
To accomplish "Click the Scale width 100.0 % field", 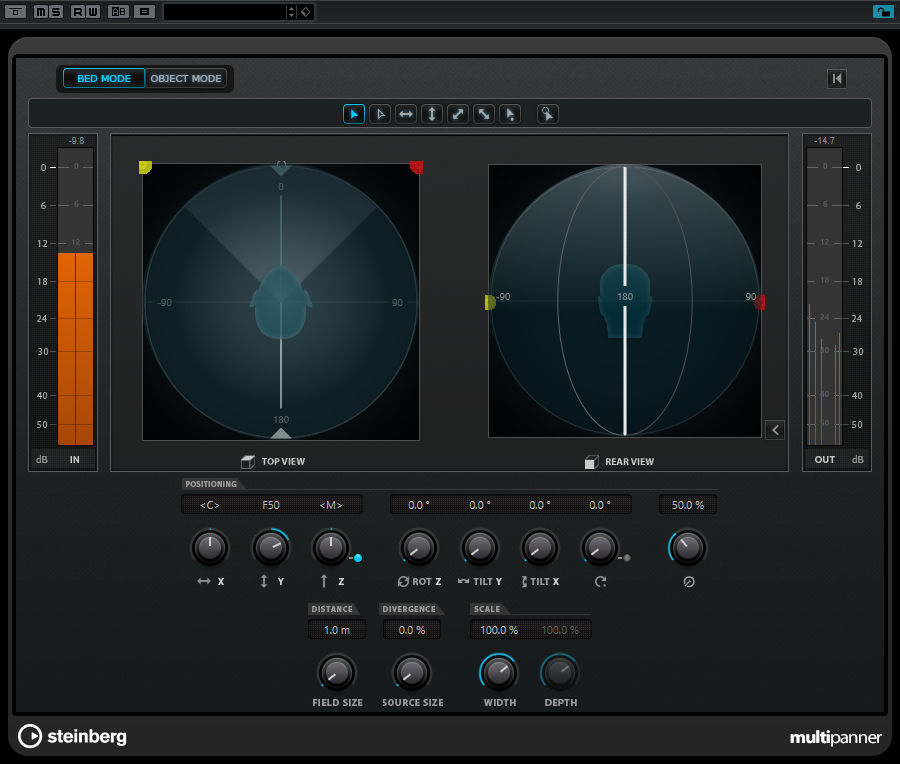I will coord(499,630).
